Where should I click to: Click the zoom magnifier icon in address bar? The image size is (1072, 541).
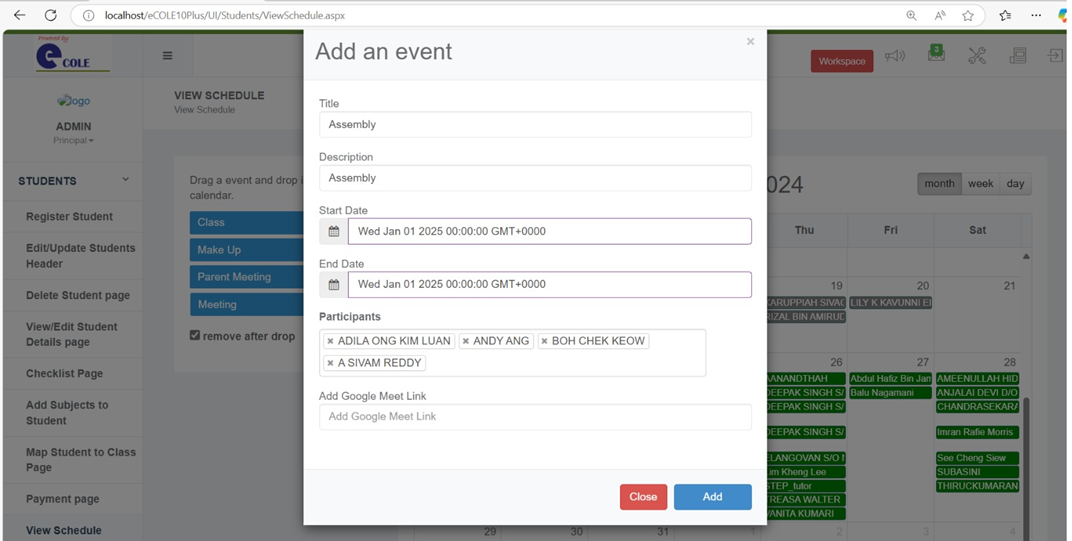[x=911, y=15]
